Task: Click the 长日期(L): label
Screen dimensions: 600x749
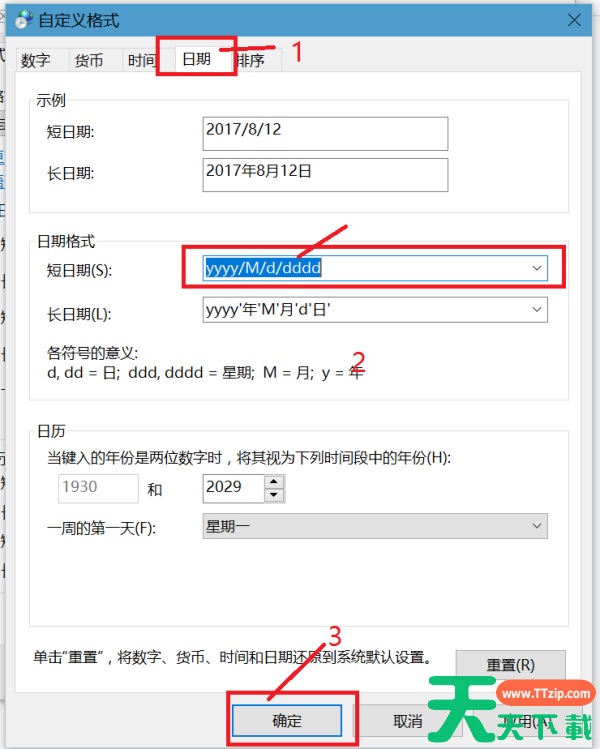Action: tap(79, 314)
